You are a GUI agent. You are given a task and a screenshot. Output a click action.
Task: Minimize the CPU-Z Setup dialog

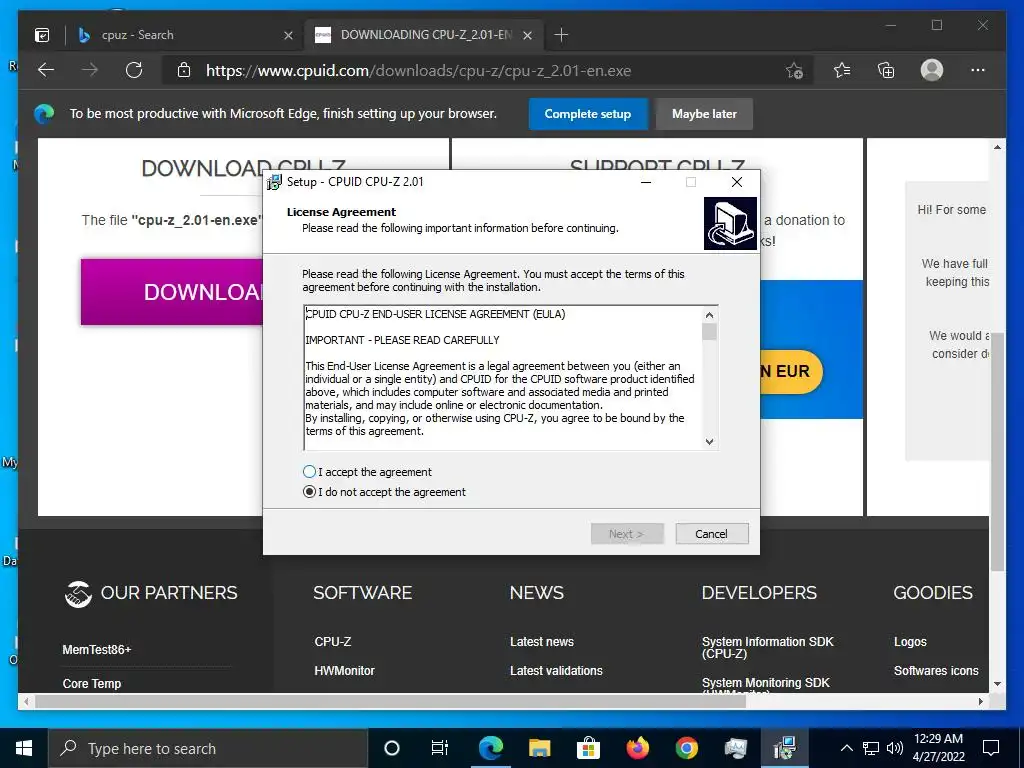pyautogui.click(x=646, y=182)
